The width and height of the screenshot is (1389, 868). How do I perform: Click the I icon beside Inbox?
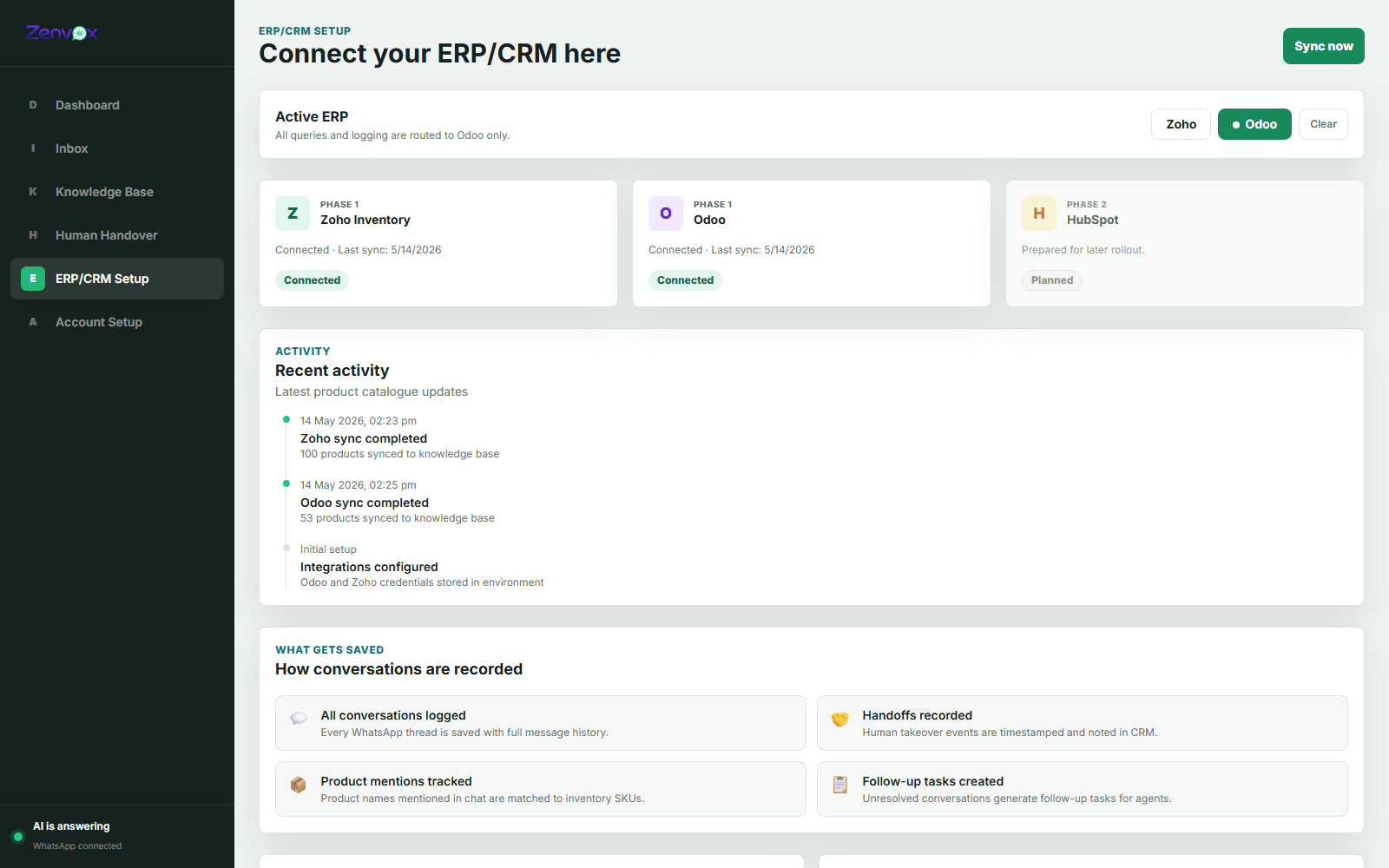click(x=33, y=148)
